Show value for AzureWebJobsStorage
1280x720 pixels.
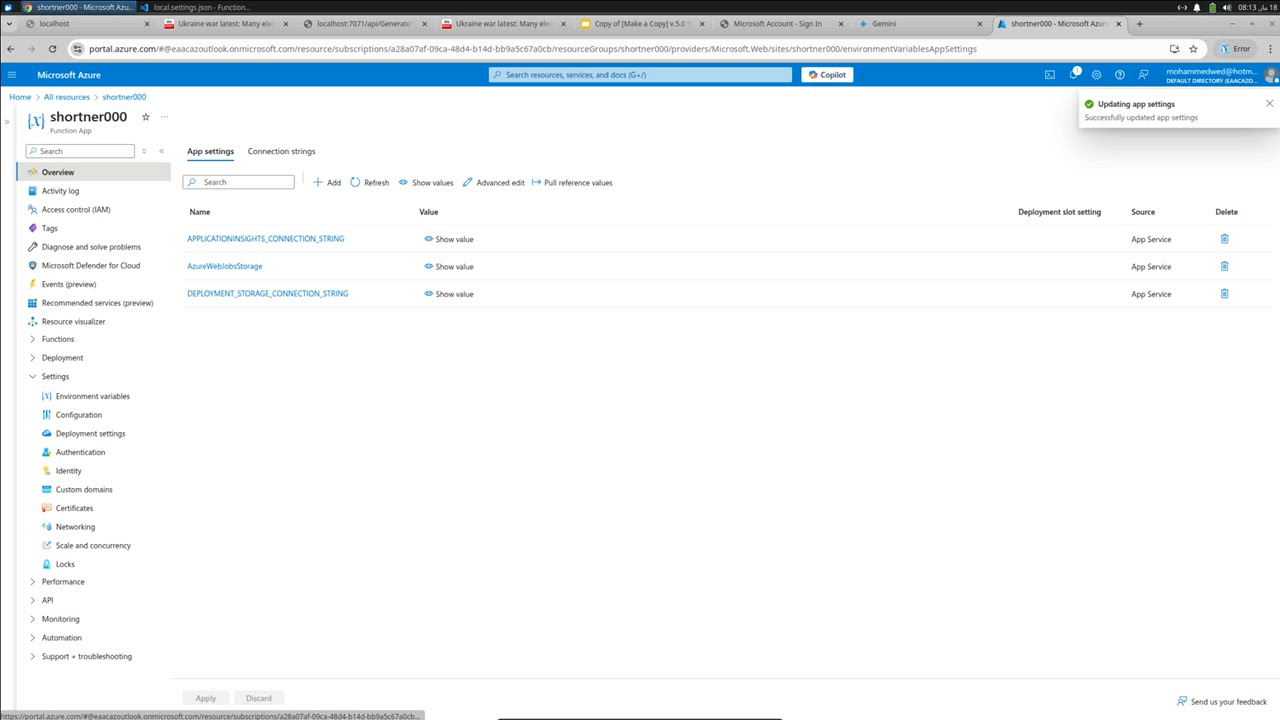tap(449, 266)
